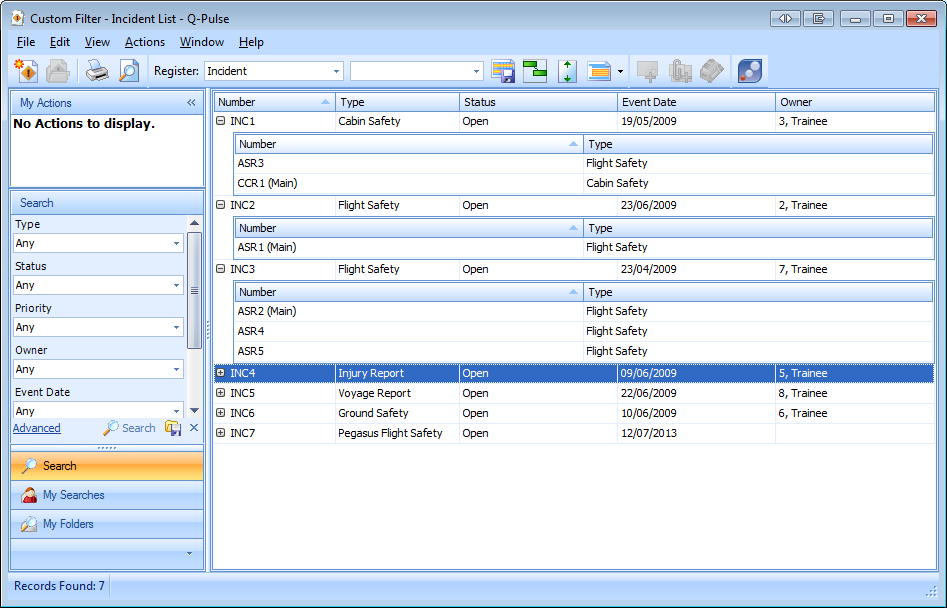Open the Type filter dropdown

tap(176, 243)
